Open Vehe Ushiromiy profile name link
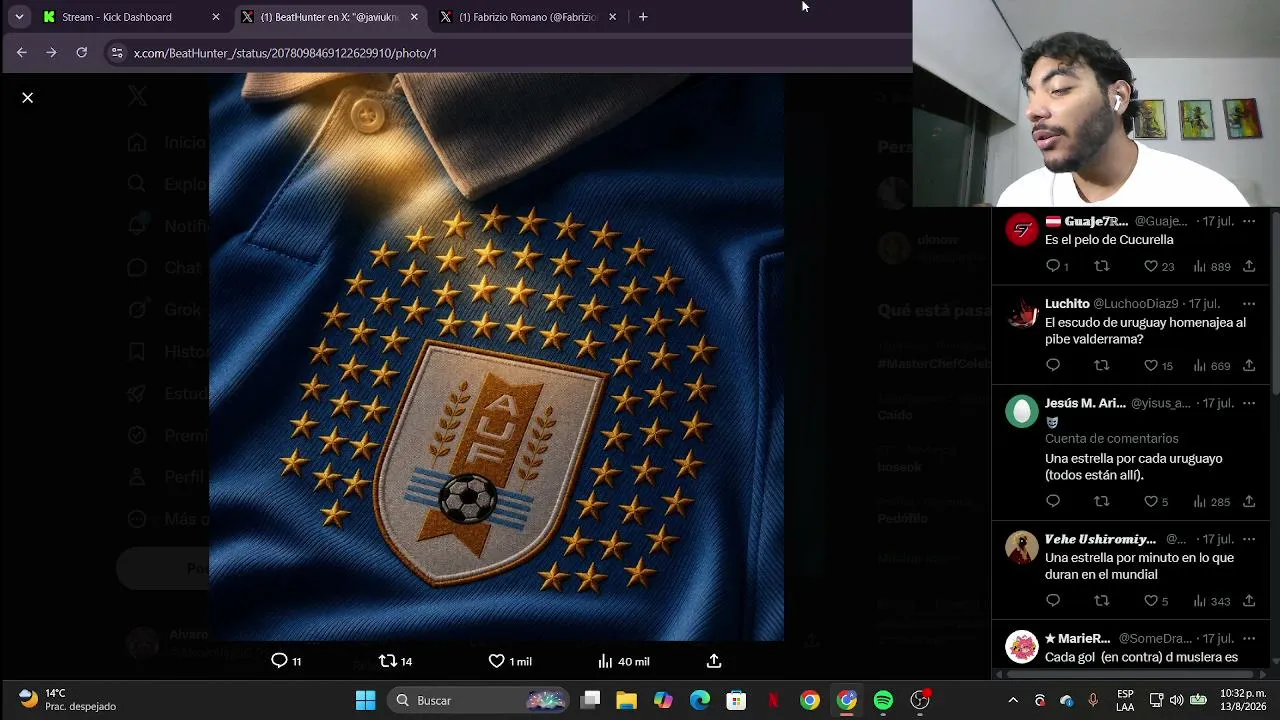The width and height of the screenshot is (1280, 720). [1100, 539]
